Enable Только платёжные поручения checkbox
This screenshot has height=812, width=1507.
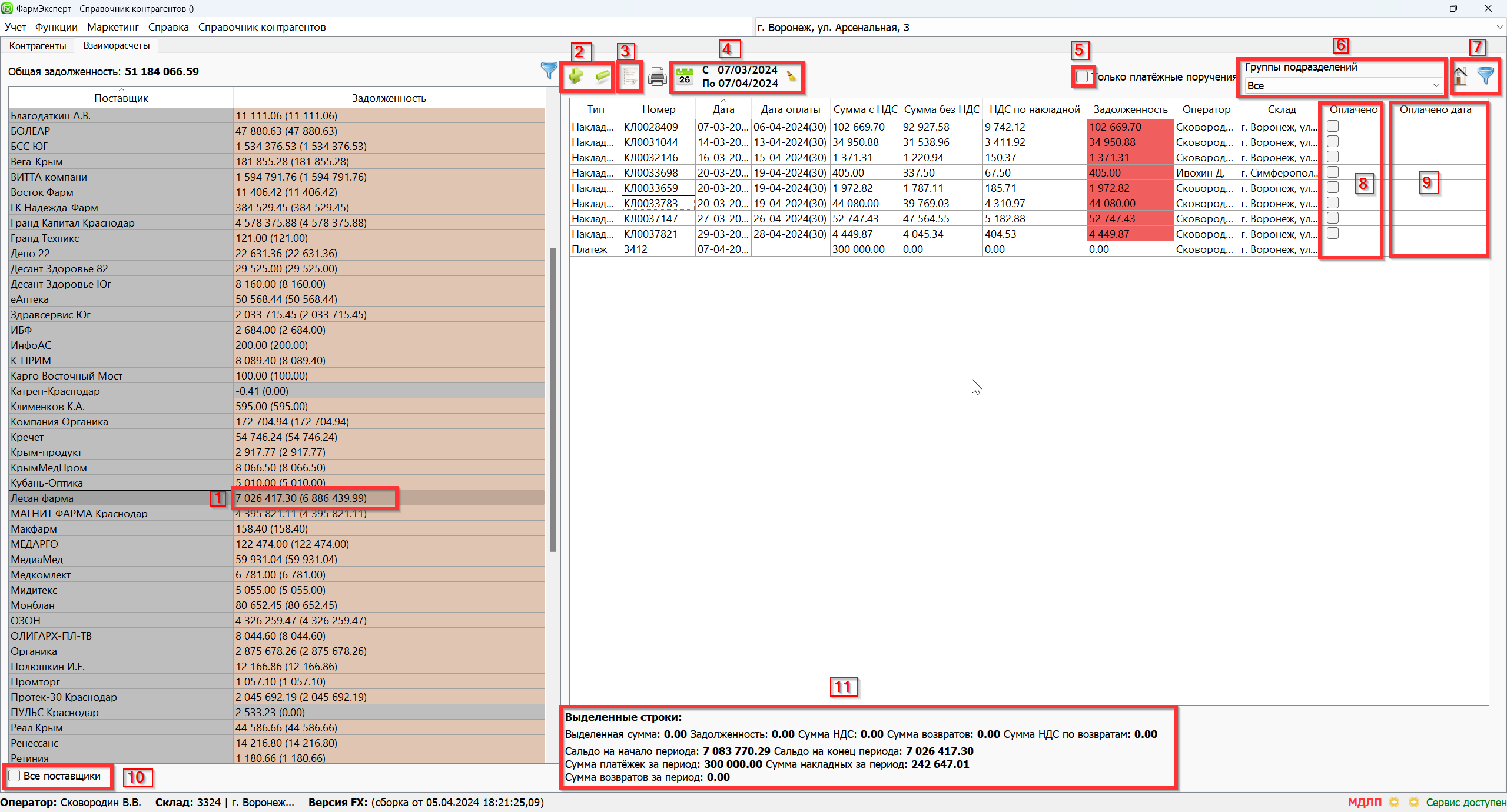pos(1082,77)
